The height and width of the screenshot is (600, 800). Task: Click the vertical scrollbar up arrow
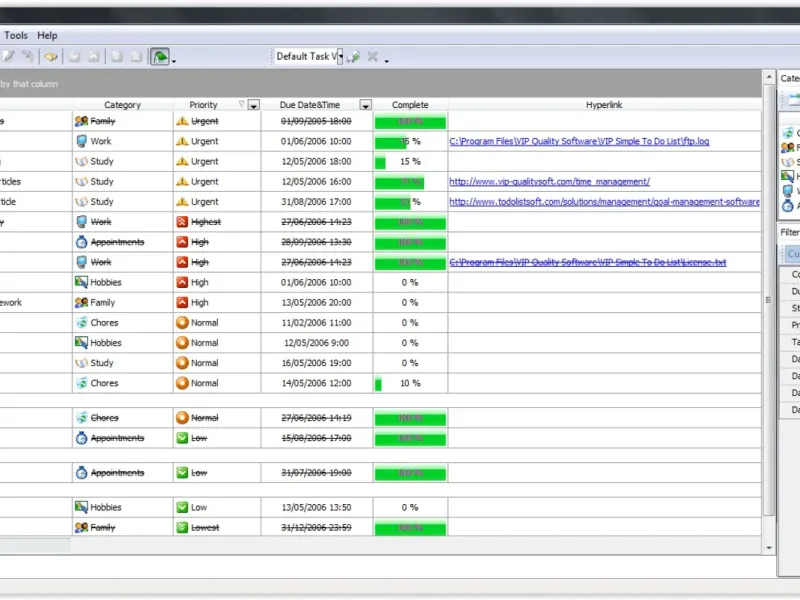click(769, 77)
